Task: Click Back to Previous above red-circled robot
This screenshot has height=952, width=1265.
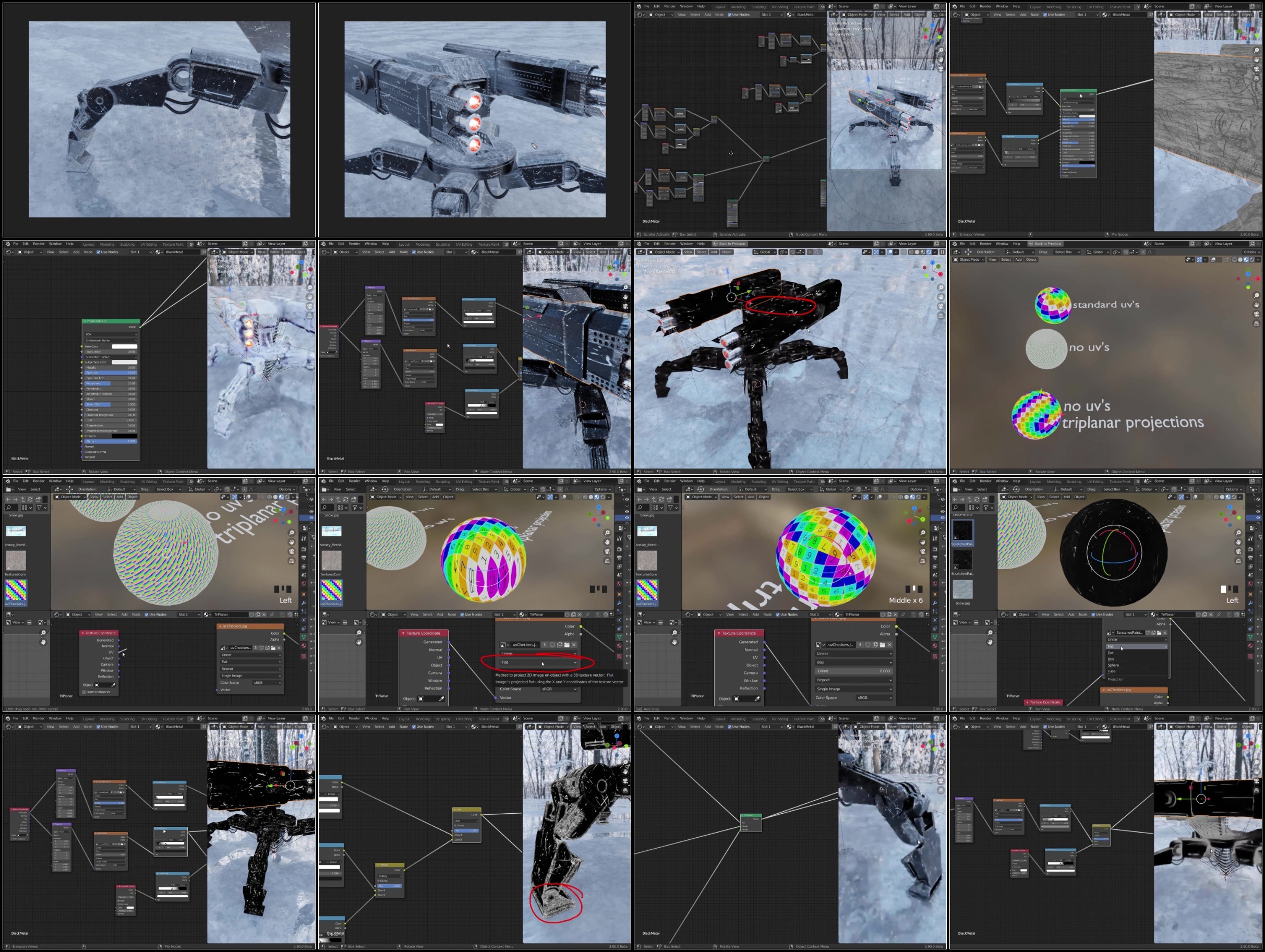Action: point(731,244)
